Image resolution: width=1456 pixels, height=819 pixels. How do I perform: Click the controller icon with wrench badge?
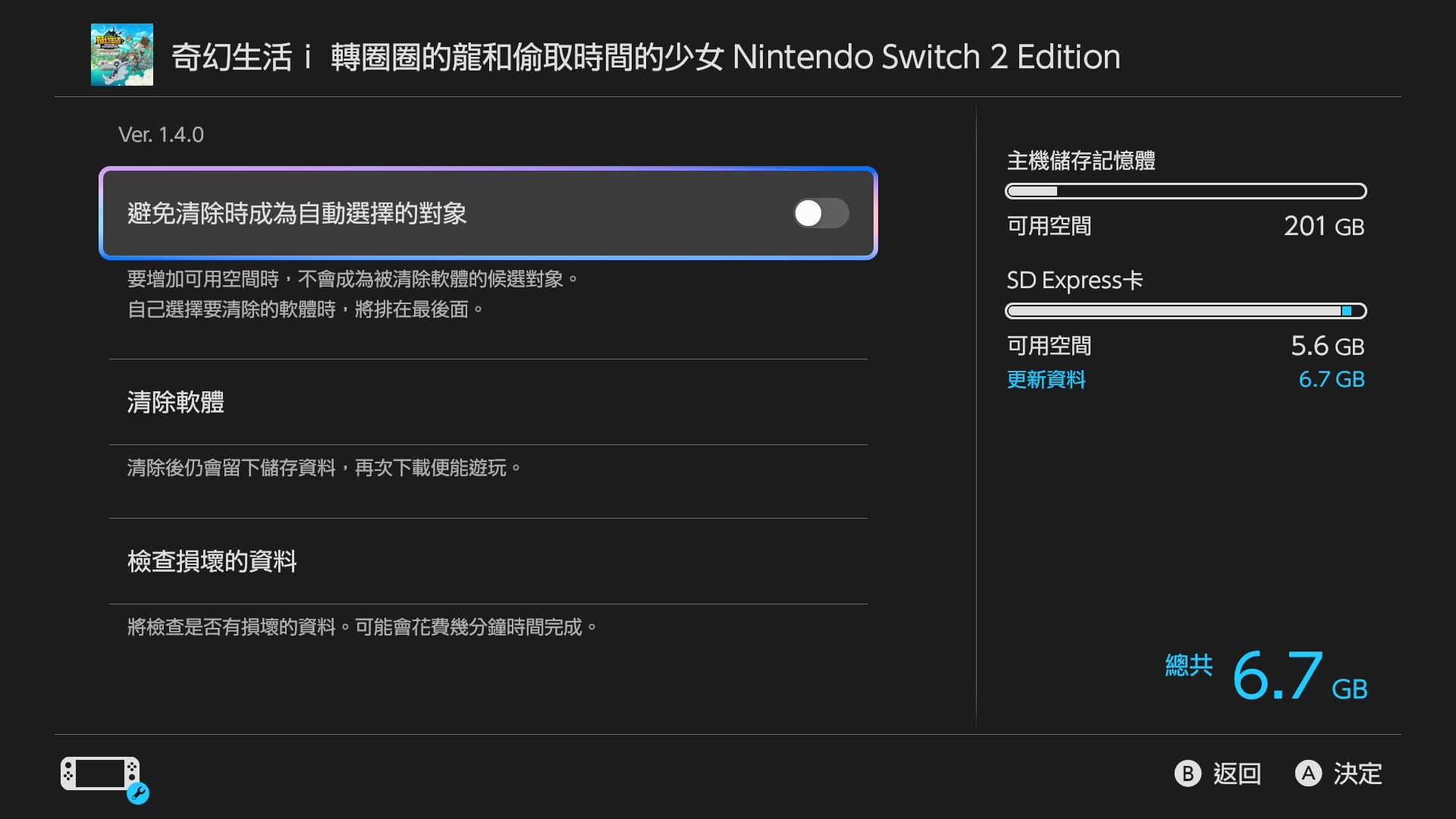(102, 773)
